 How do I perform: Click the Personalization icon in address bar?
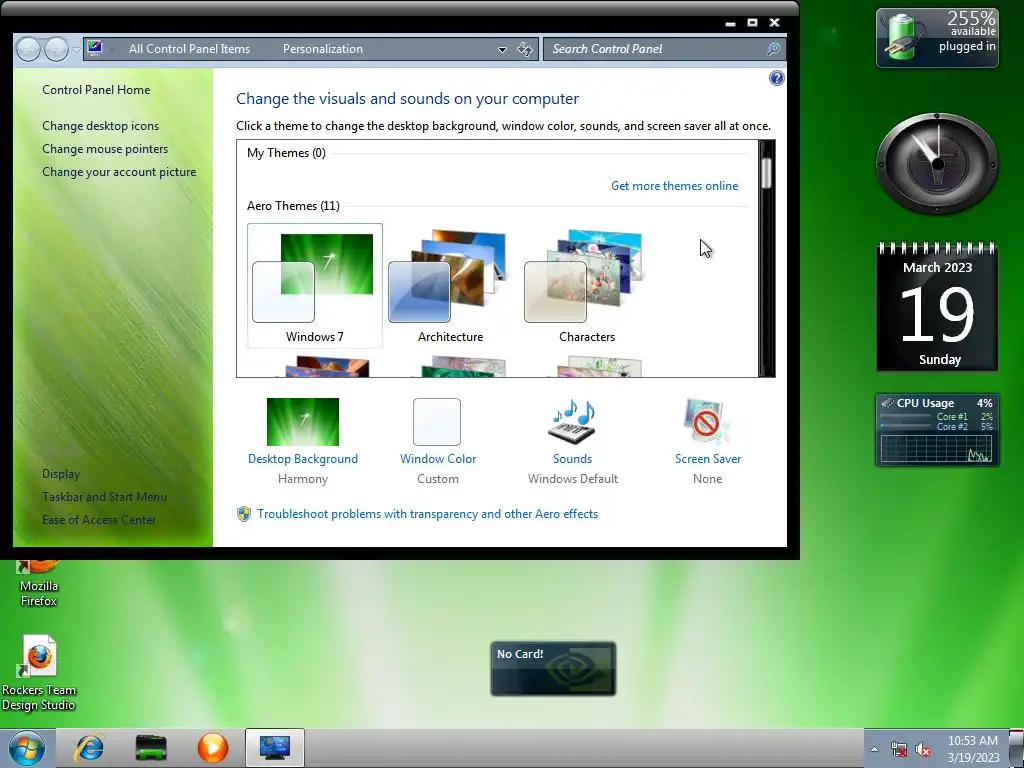coord(95,48)
